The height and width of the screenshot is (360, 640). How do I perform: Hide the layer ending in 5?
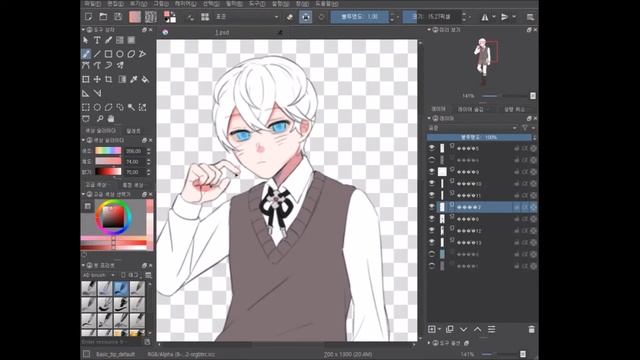click(x=432, y=148)
